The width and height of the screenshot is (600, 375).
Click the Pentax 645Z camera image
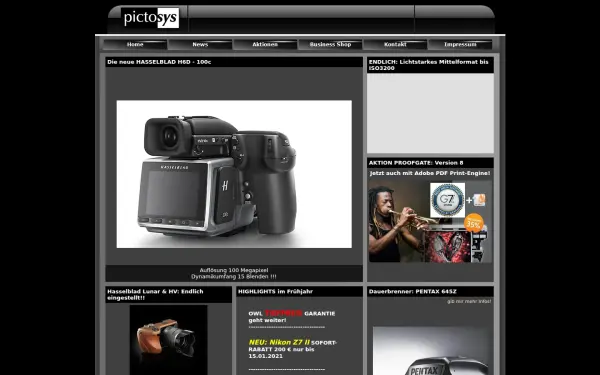pos(430,351)
